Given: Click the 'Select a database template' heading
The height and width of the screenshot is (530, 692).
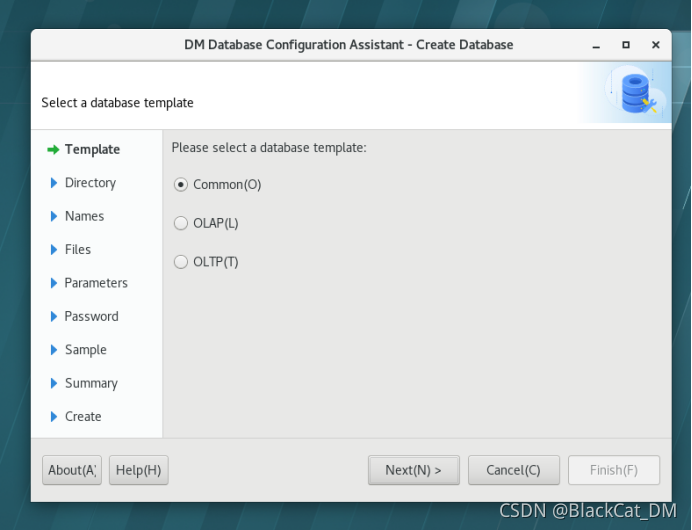Looking at the screenshot, I should [117, 103].
